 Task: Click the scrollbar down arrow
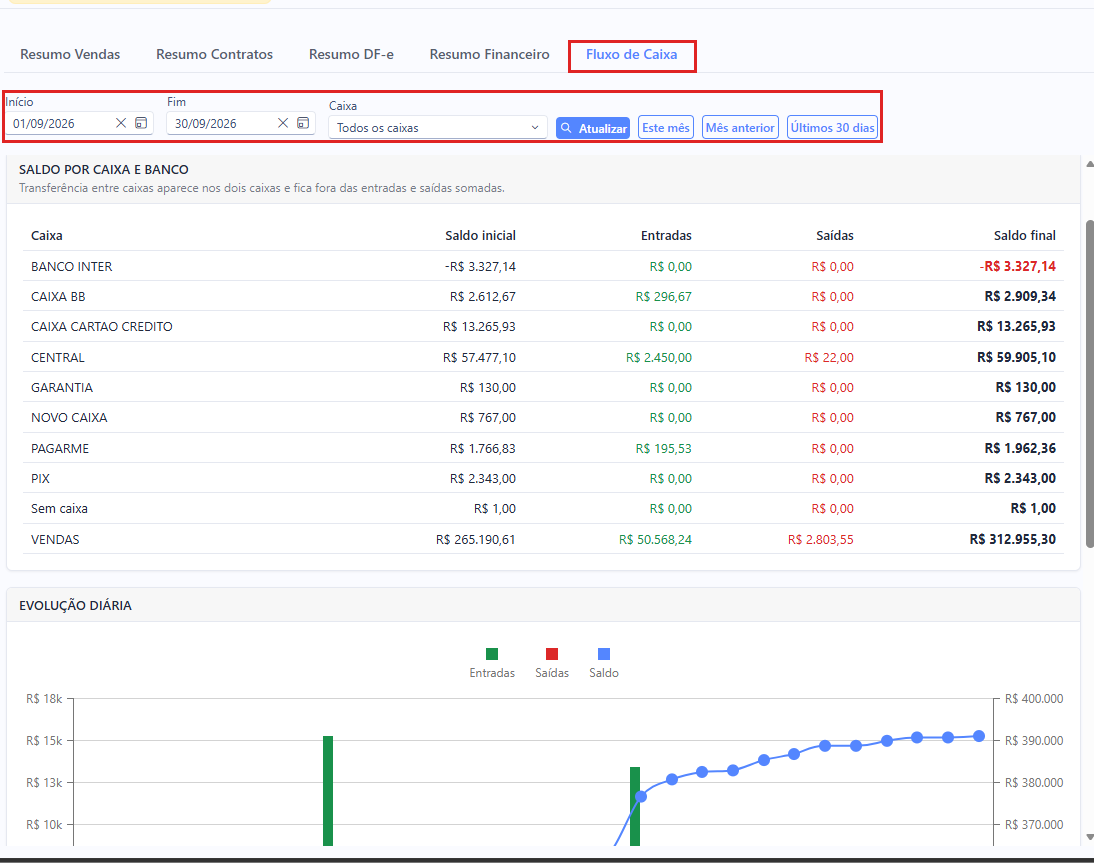[1090, 837]
